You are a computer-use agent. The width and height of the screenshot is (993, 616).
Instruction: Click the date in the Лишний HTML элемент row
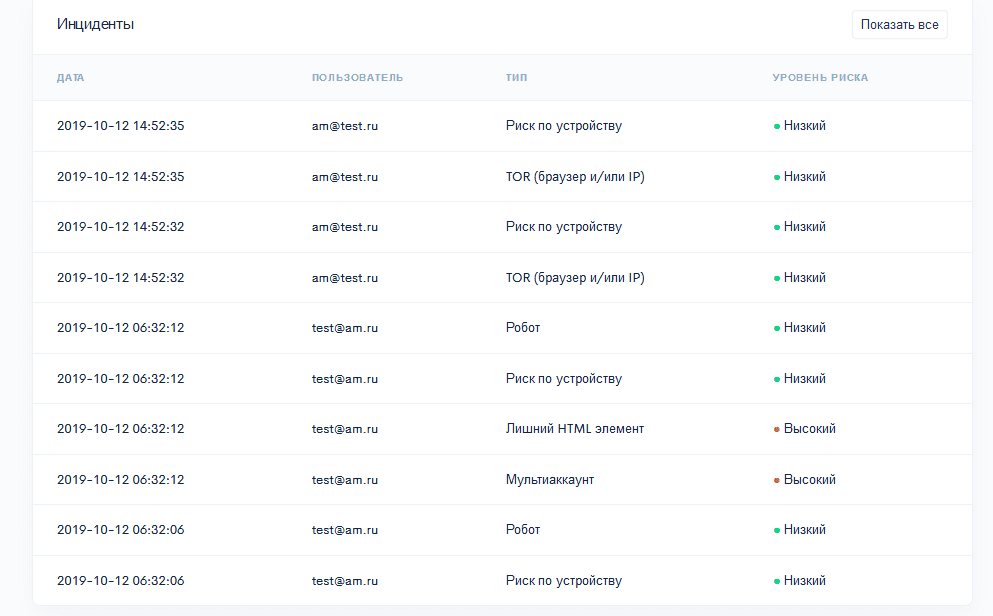[x=120, y=429]
